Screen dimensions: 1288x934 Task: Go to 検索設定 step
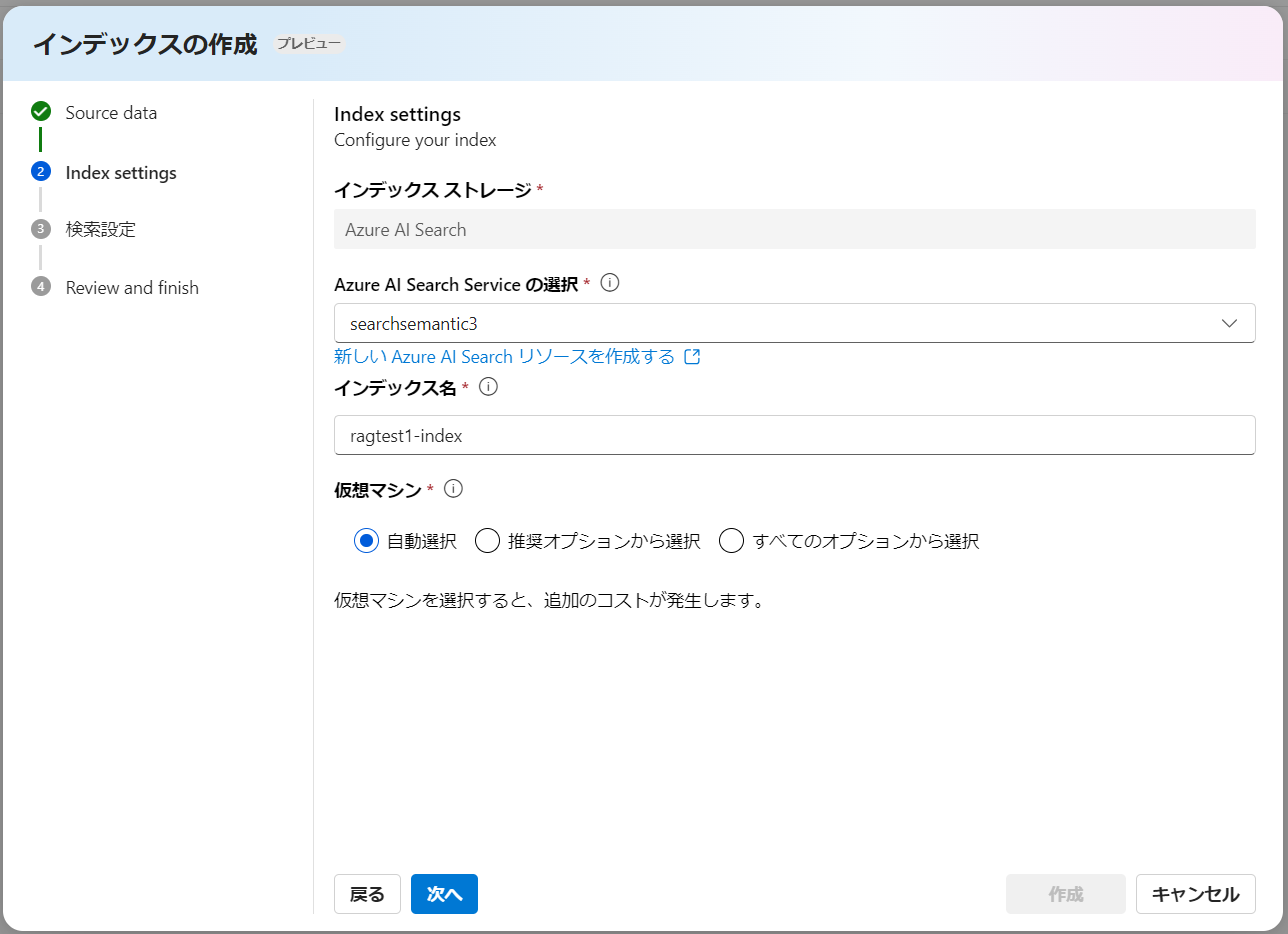[100, 230]
